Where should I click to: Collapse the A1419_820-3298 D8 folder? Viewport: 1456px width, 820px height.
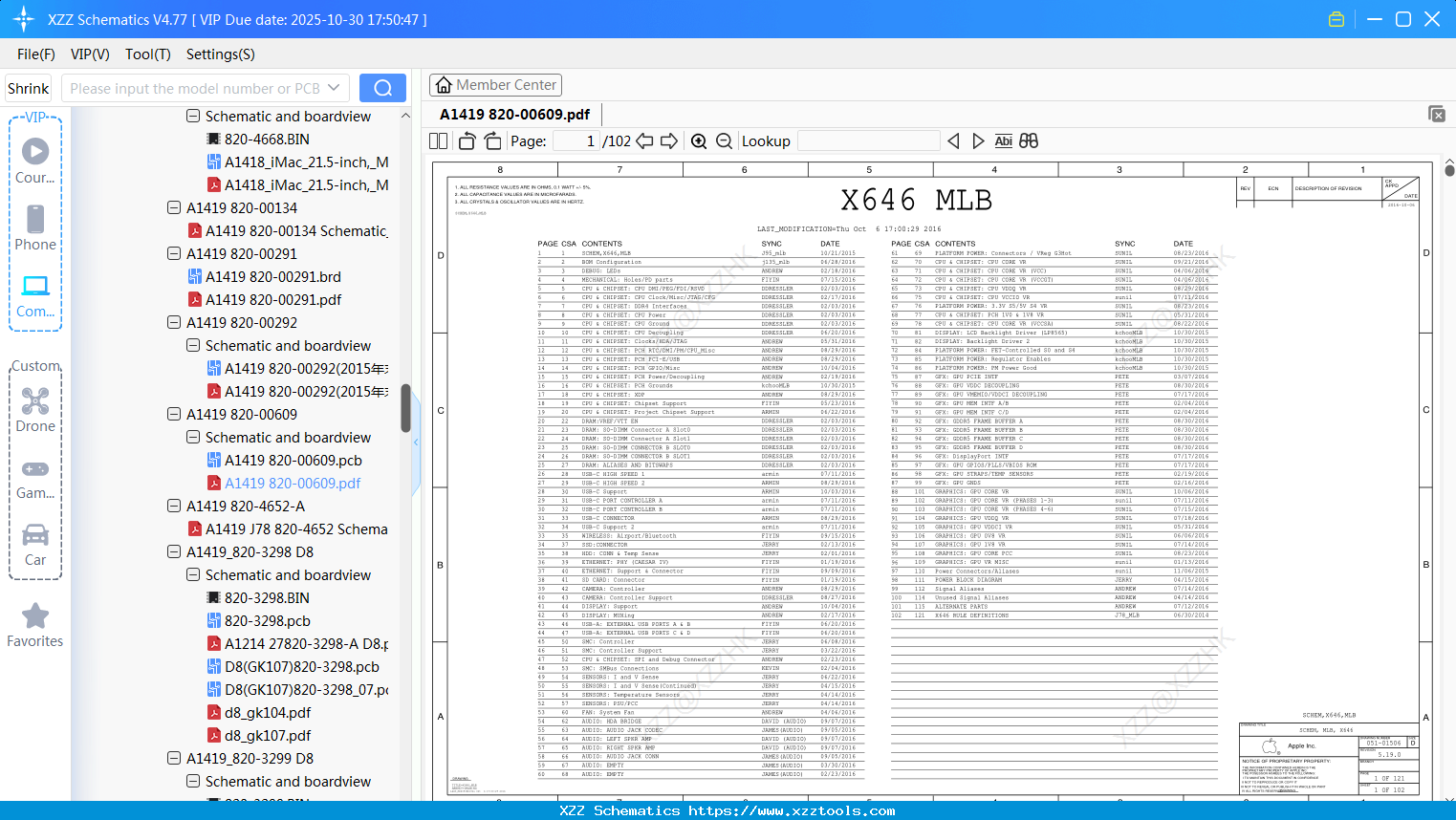[x=174, y=552]
